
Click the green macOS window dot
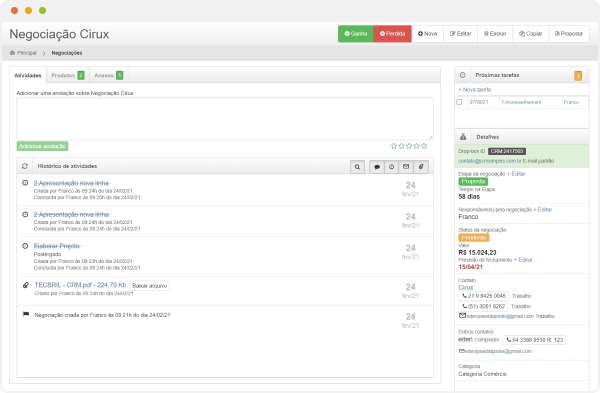(42, 10)
